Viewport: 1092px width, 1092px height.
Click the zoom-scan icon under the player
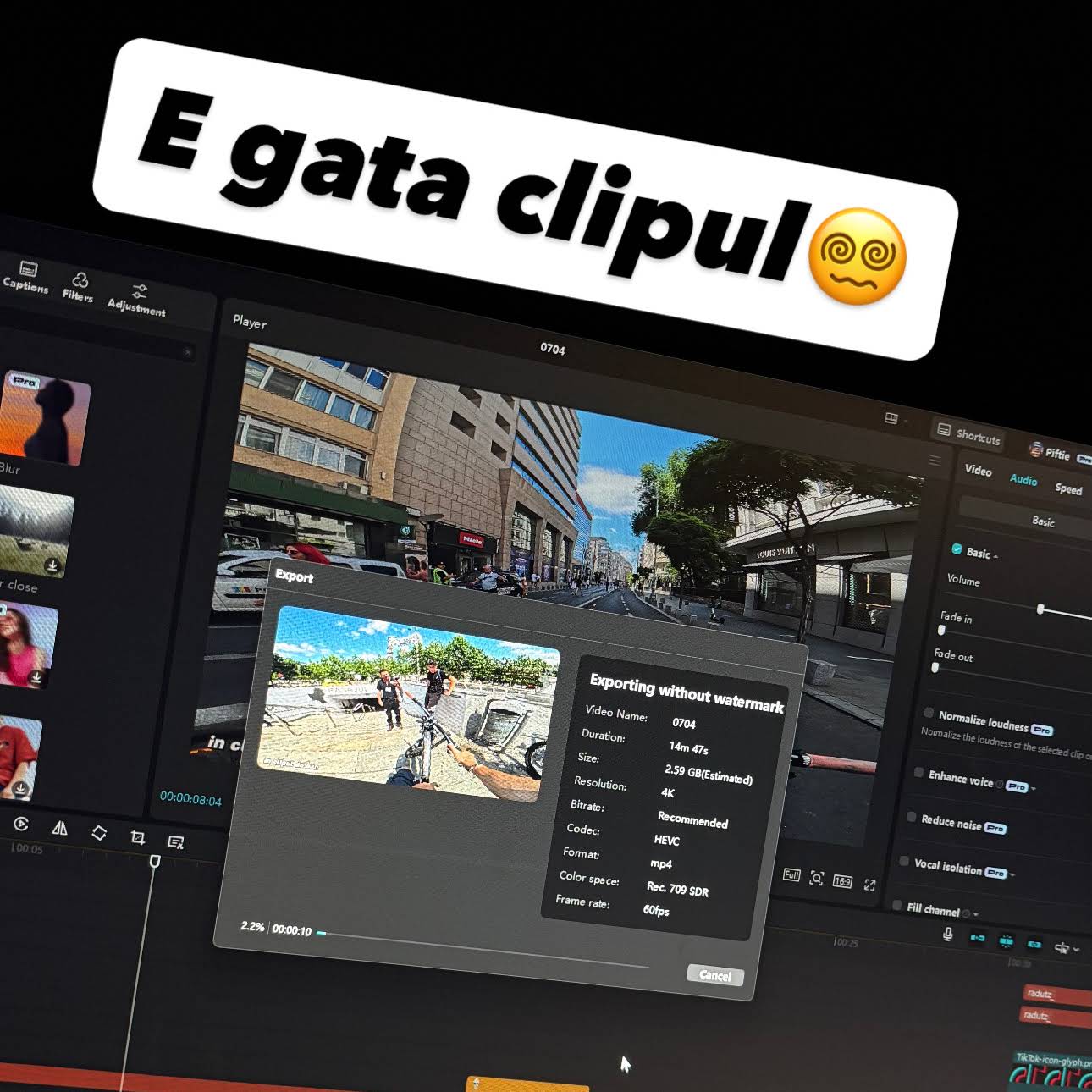(x=817, y=879)
